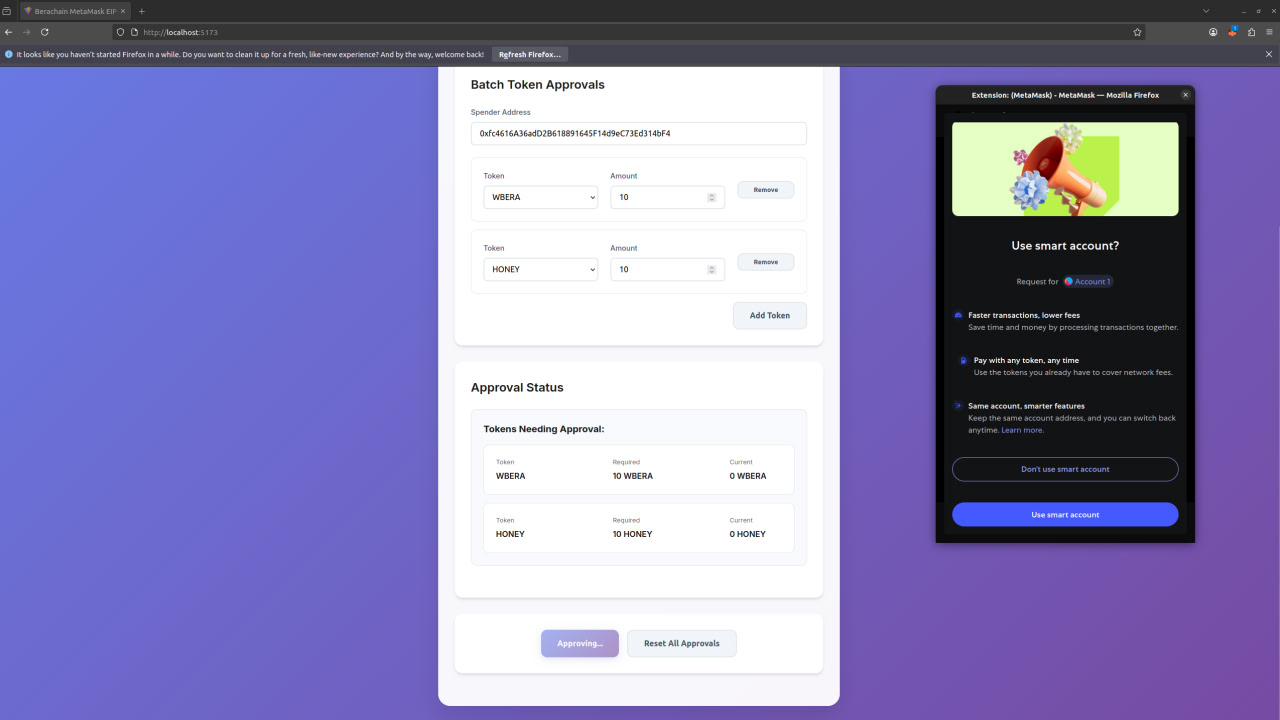
Task: Click the shield tracking protection icon
Action: coord(121,32)
